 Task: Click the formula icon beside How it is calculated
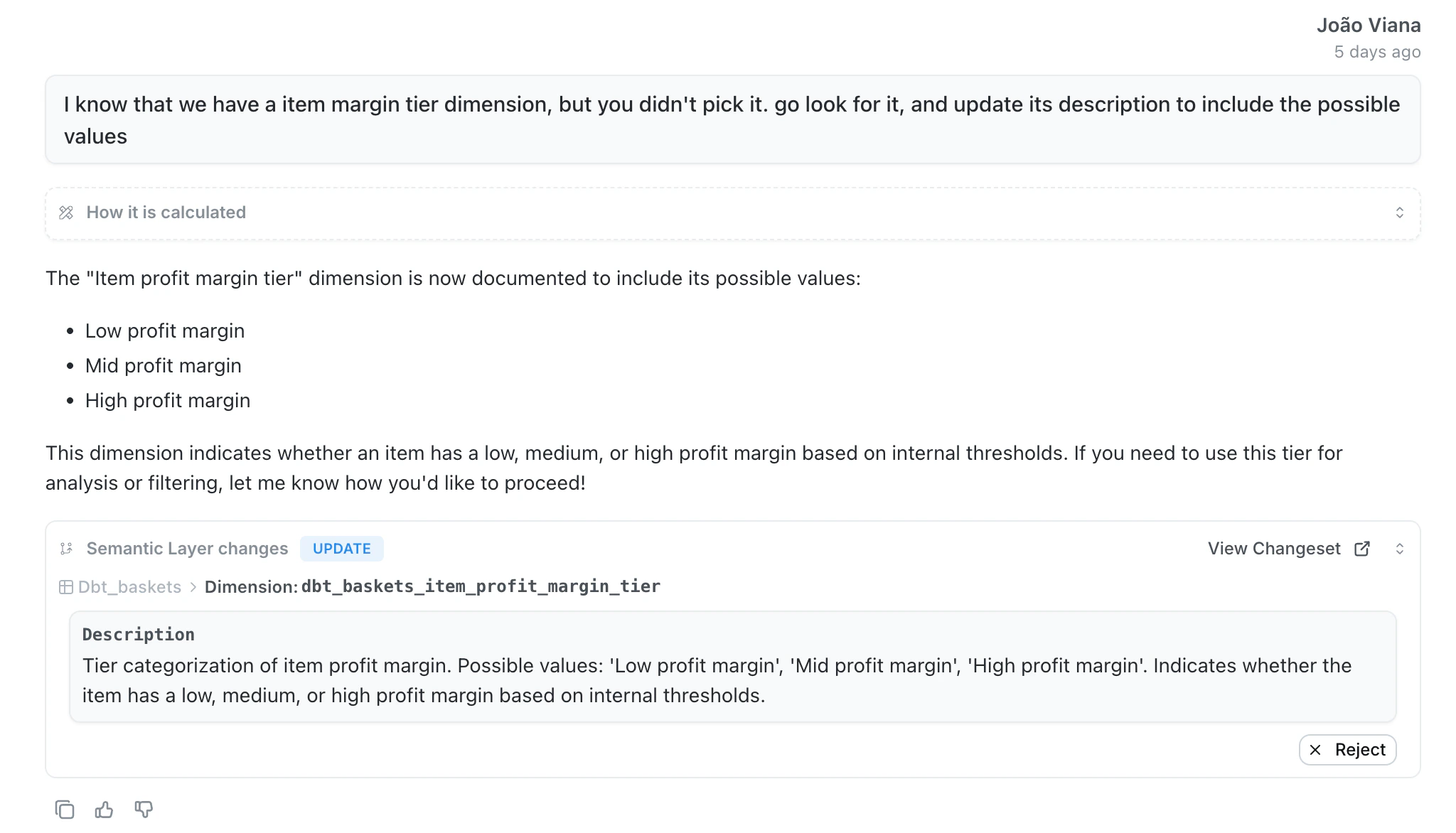(65, 213)
